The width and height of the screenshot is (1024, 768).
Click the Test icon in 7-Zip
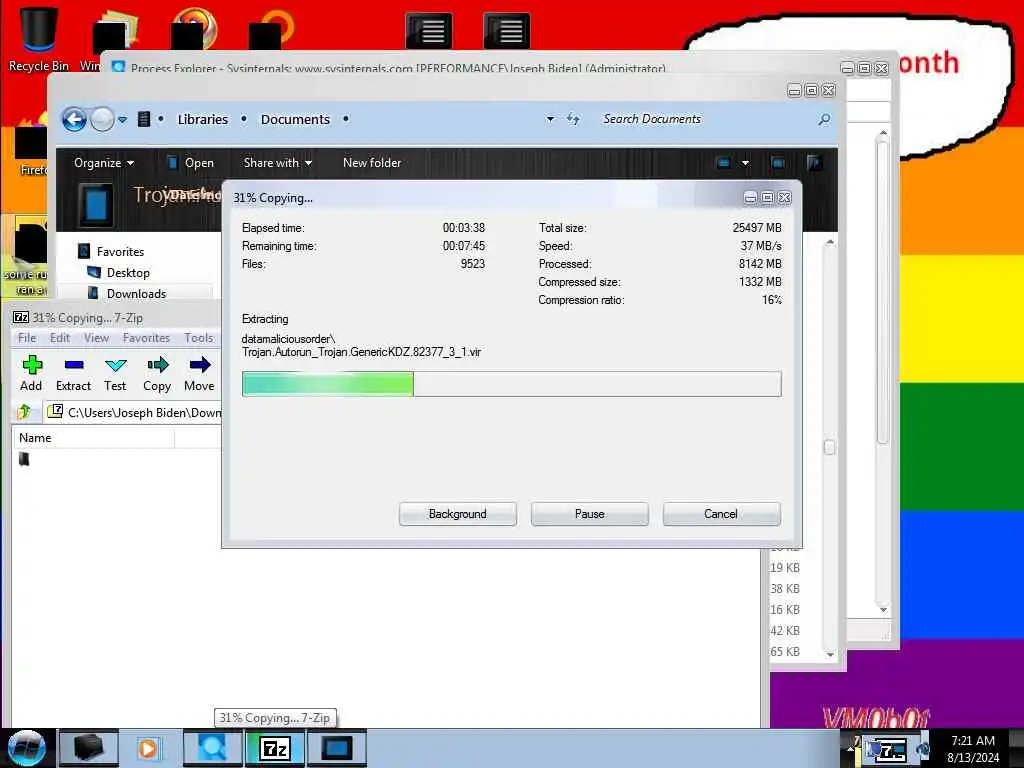tap(115, 374)
